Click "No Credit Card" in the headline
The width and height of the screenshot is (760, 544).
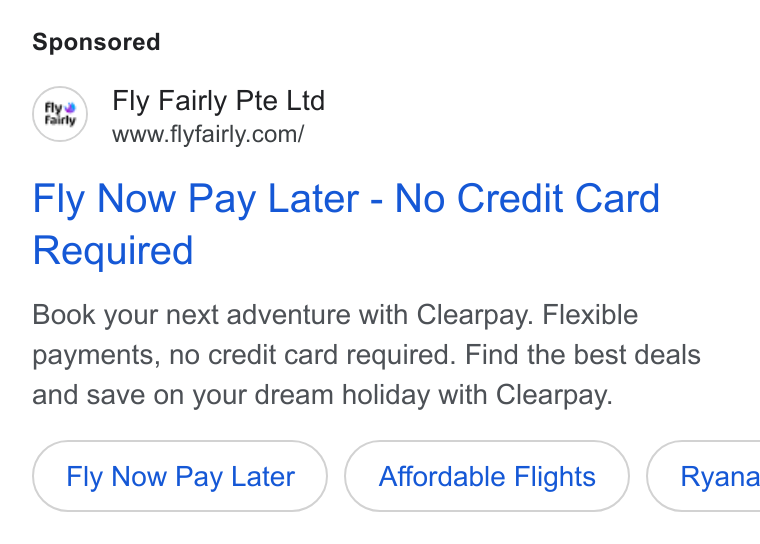(x=527, y=198)
